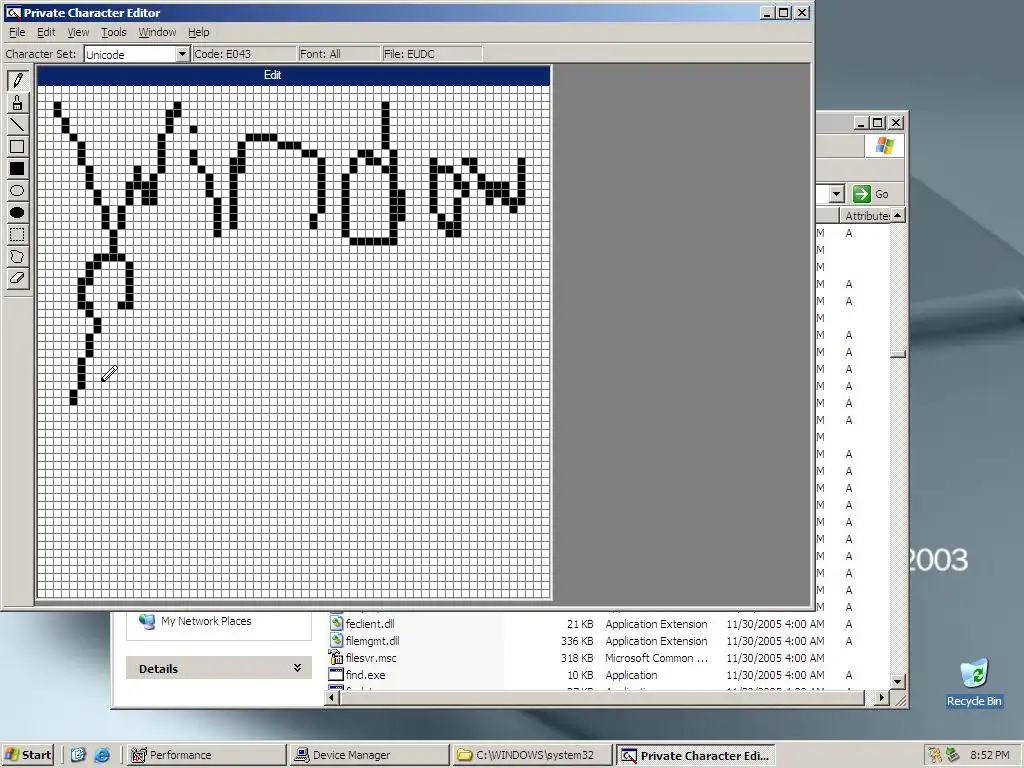
Task: Open the File menu
Action: [17, 32]
